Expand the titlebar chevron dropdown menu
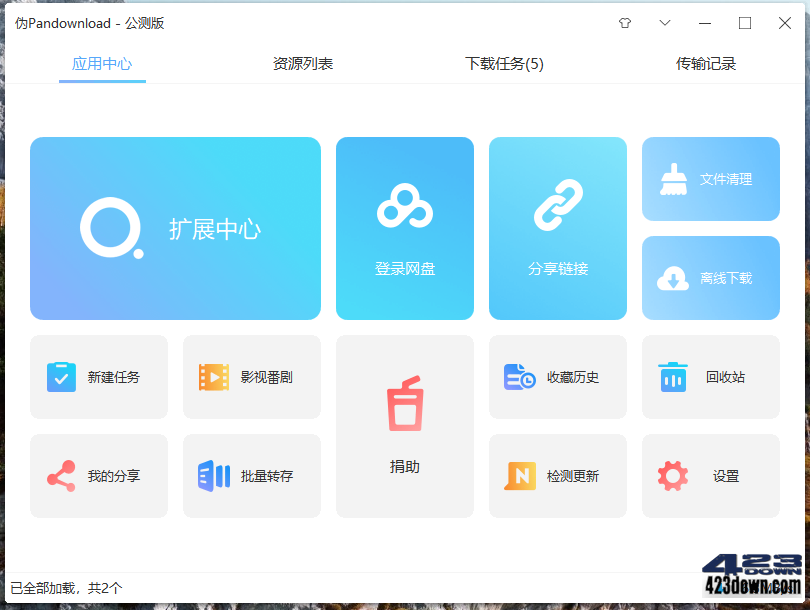 coord(664,22)
